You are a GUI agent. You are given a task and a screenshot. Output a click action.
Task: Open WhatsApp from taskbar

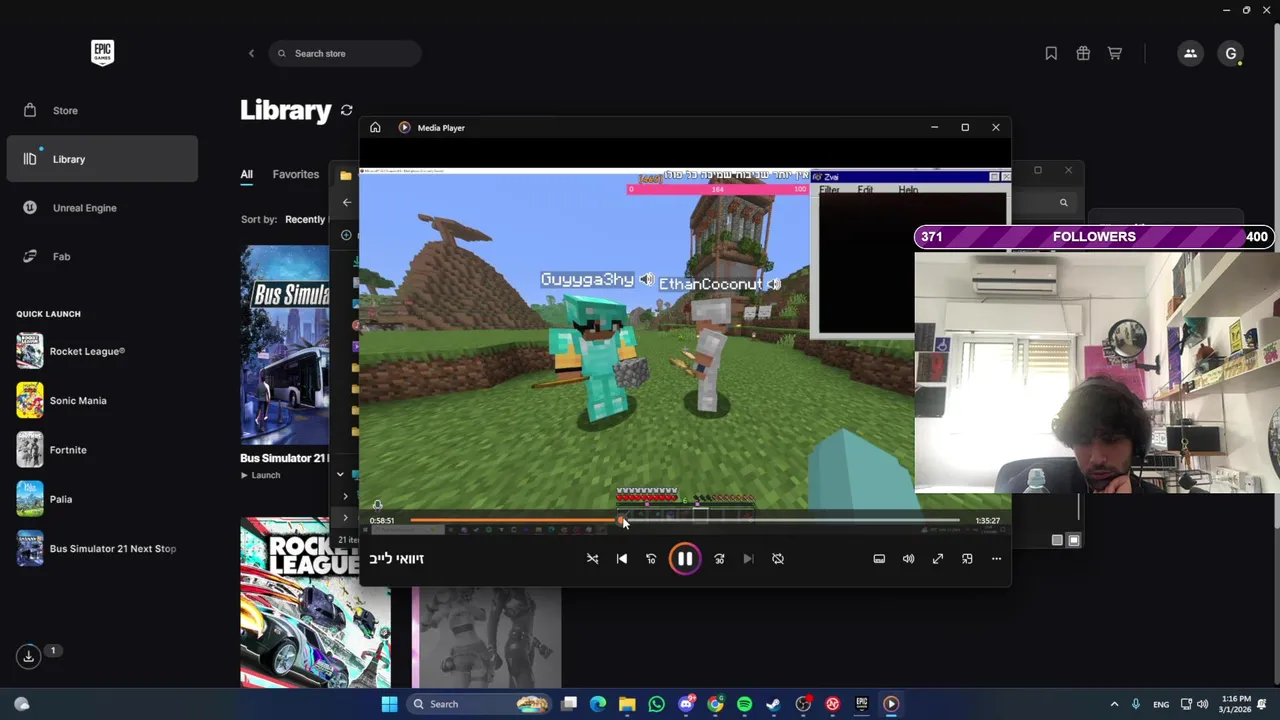coord(656,704)
